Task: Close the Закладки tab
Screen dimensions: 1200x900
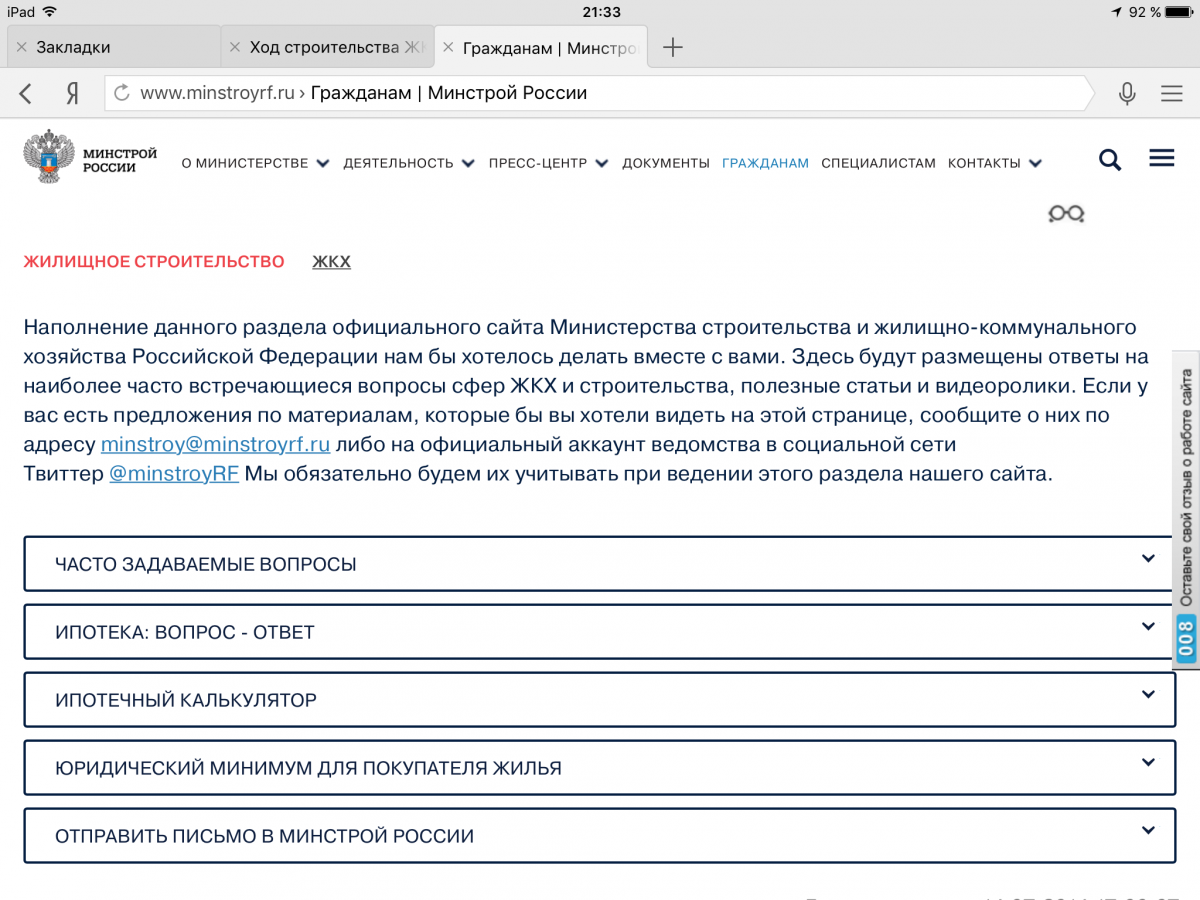Action: pyautogui.click(x=21, y=47)
